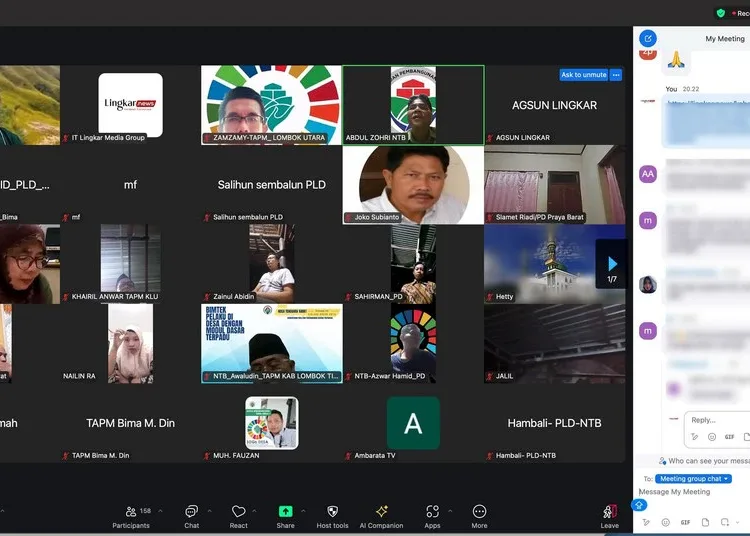This screenshot has width=750, height=536.
Task: Select the mf participant tile
Action: click(x=130, y=185)
